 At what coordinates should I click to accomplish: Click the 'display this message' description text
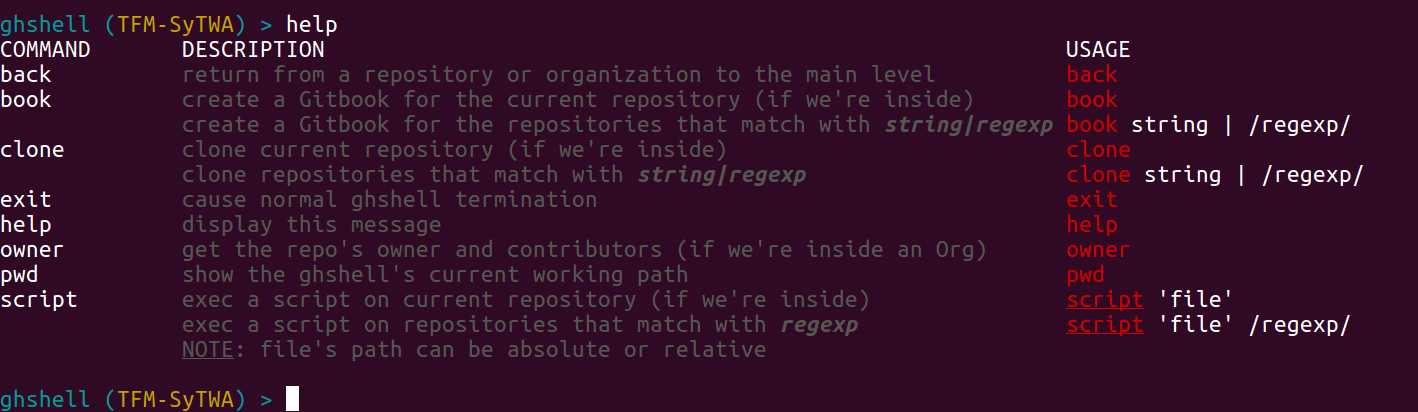(311, 224)
